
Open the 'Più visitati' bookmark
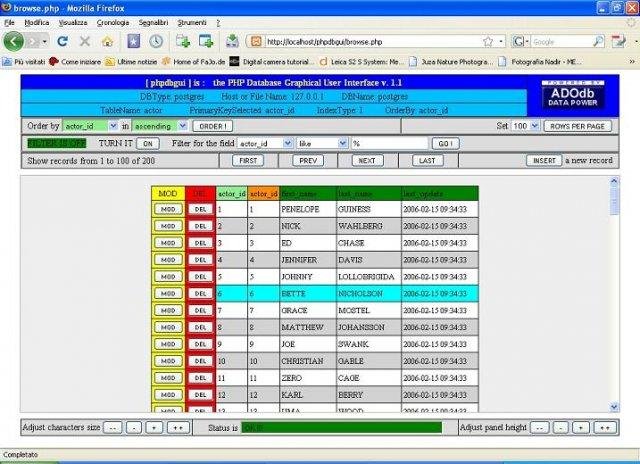[x=24, y=62]
